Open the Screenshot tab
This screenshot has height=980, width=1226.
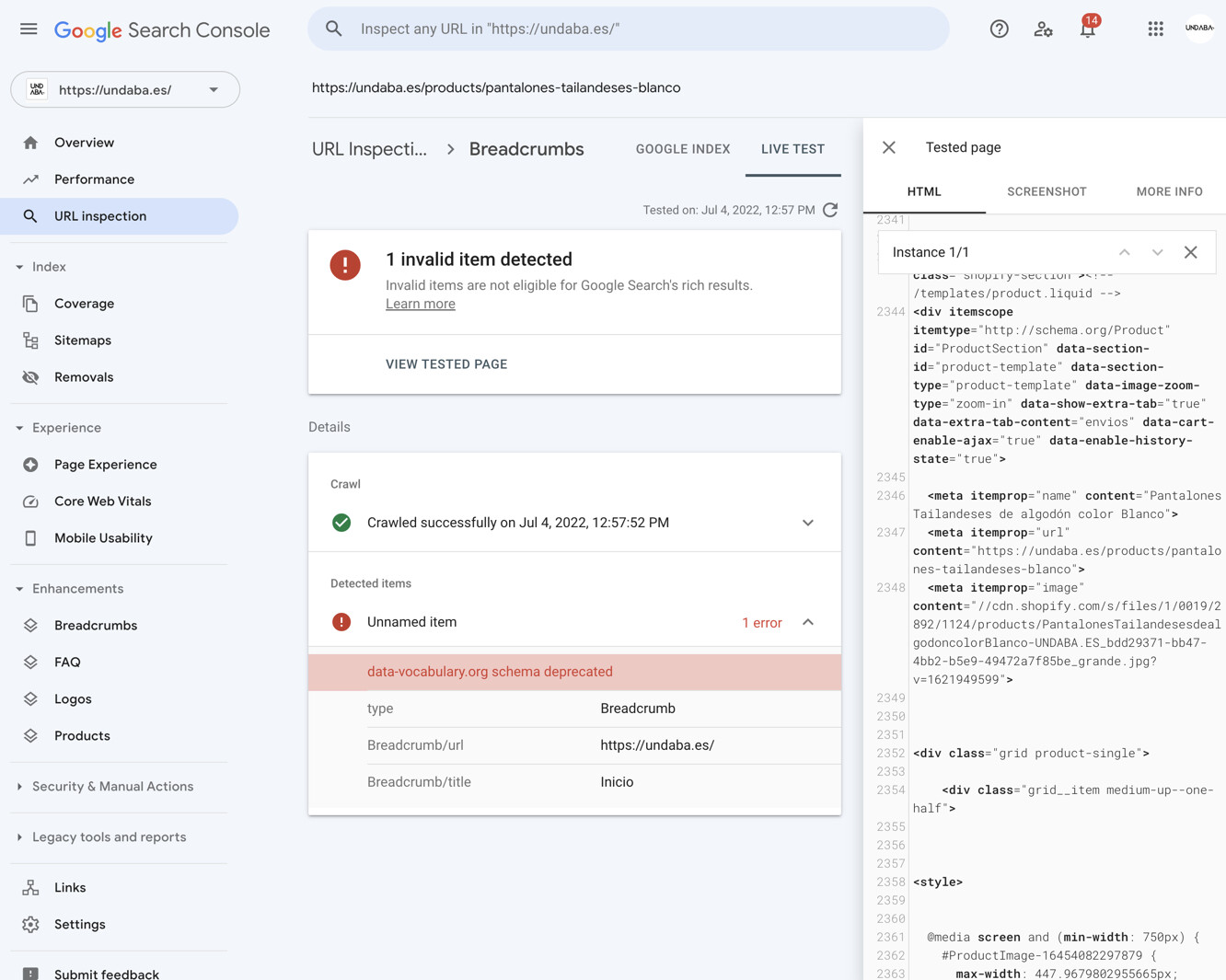click(x=1047, y=191)
